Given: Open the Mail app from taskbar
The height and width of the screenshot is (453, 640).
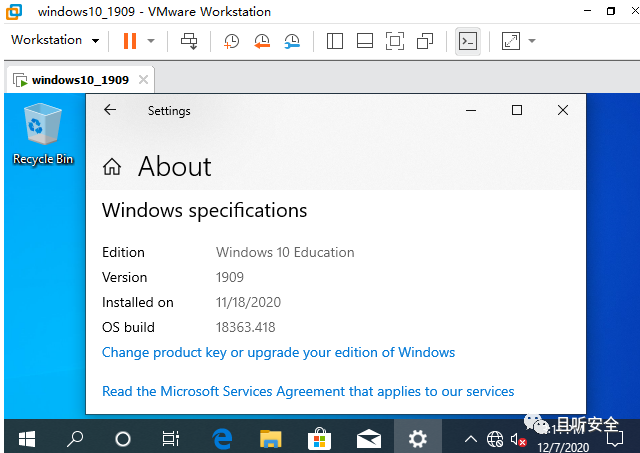Looking at the screenshot, I should click(369, 439).
